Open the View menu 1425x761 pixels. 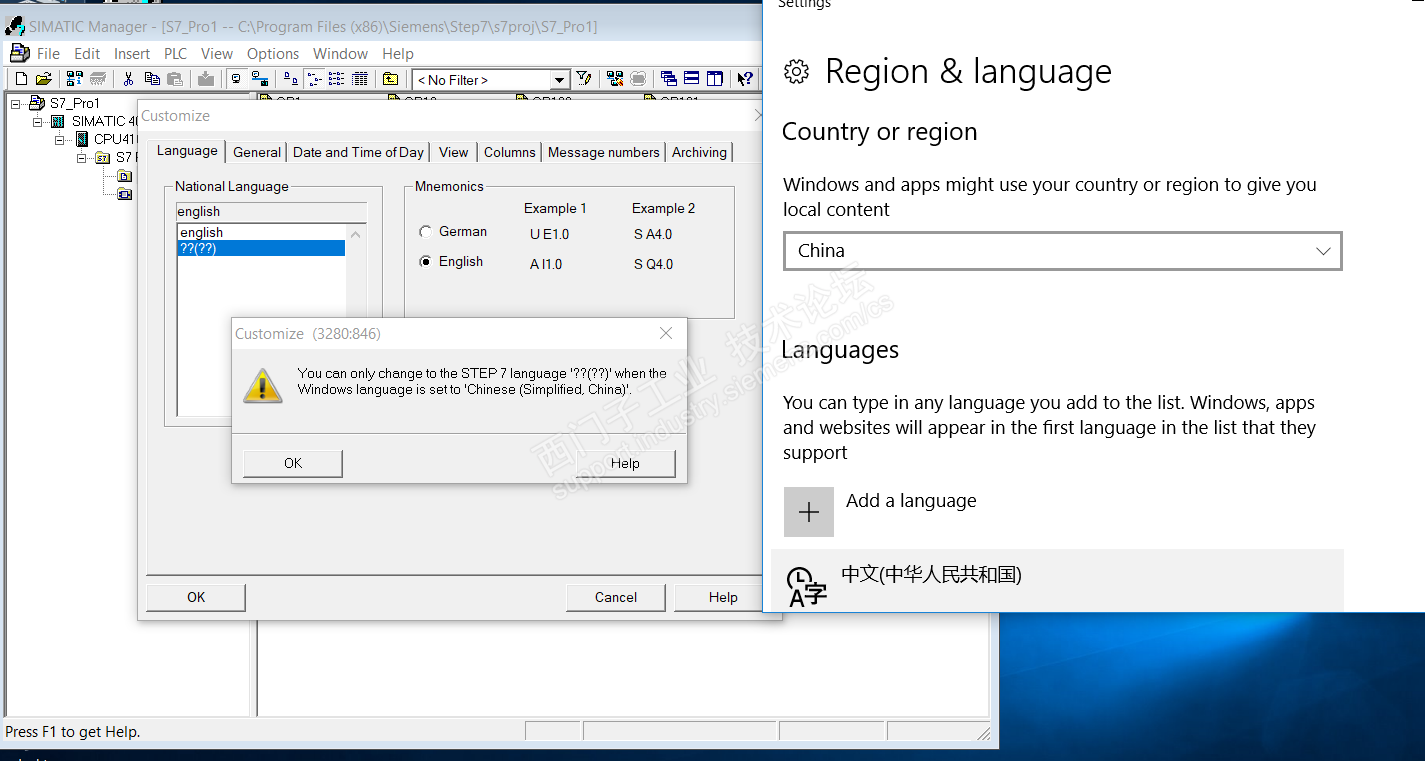[217, 54]
